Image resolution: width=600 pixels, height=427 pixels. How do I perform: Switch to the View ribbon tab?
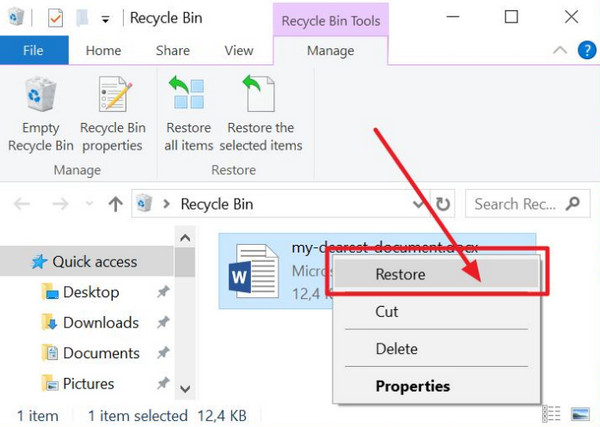(239, 51)
